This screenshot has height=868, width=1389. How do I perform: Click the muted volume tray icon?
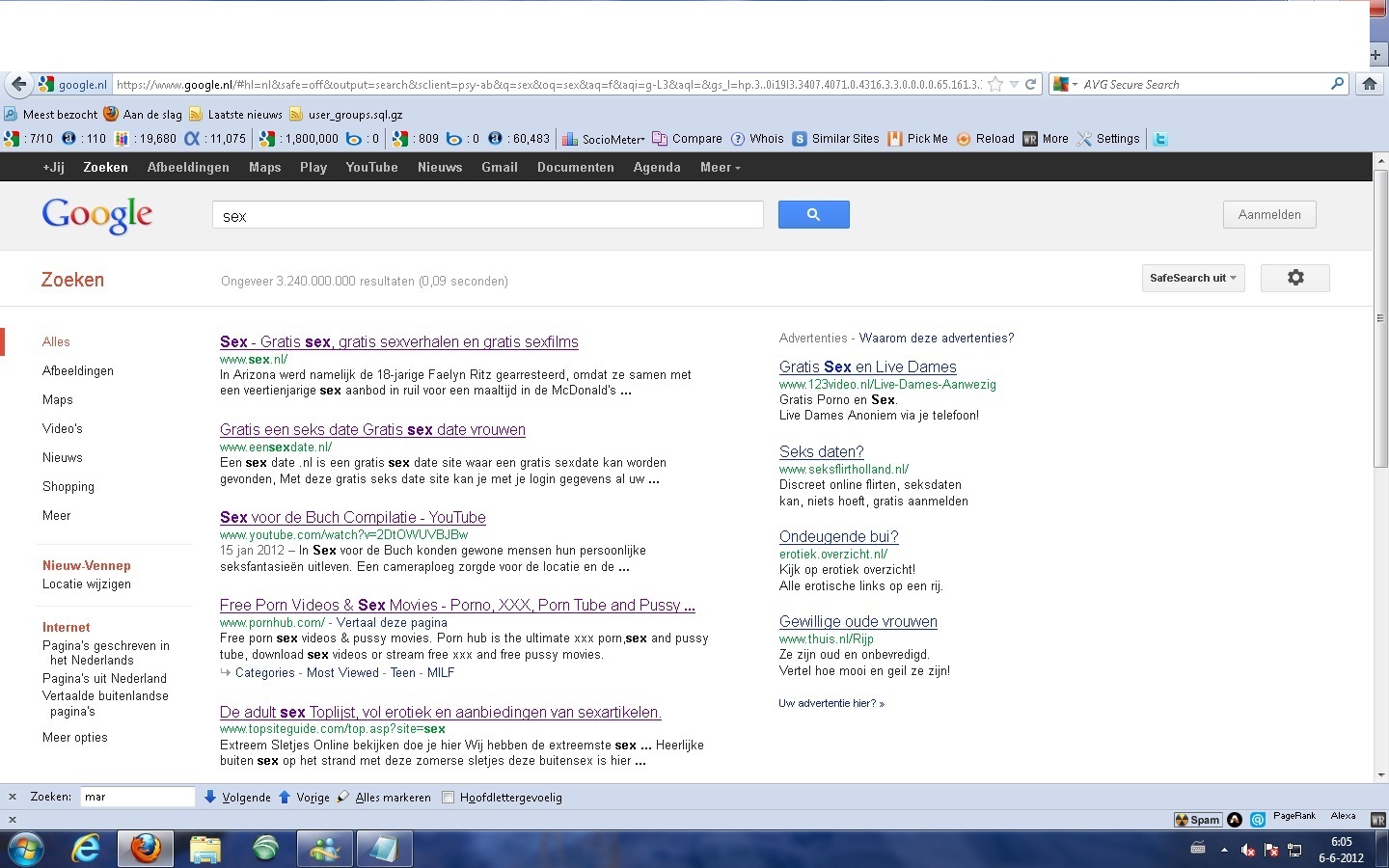coord(1247,850)
